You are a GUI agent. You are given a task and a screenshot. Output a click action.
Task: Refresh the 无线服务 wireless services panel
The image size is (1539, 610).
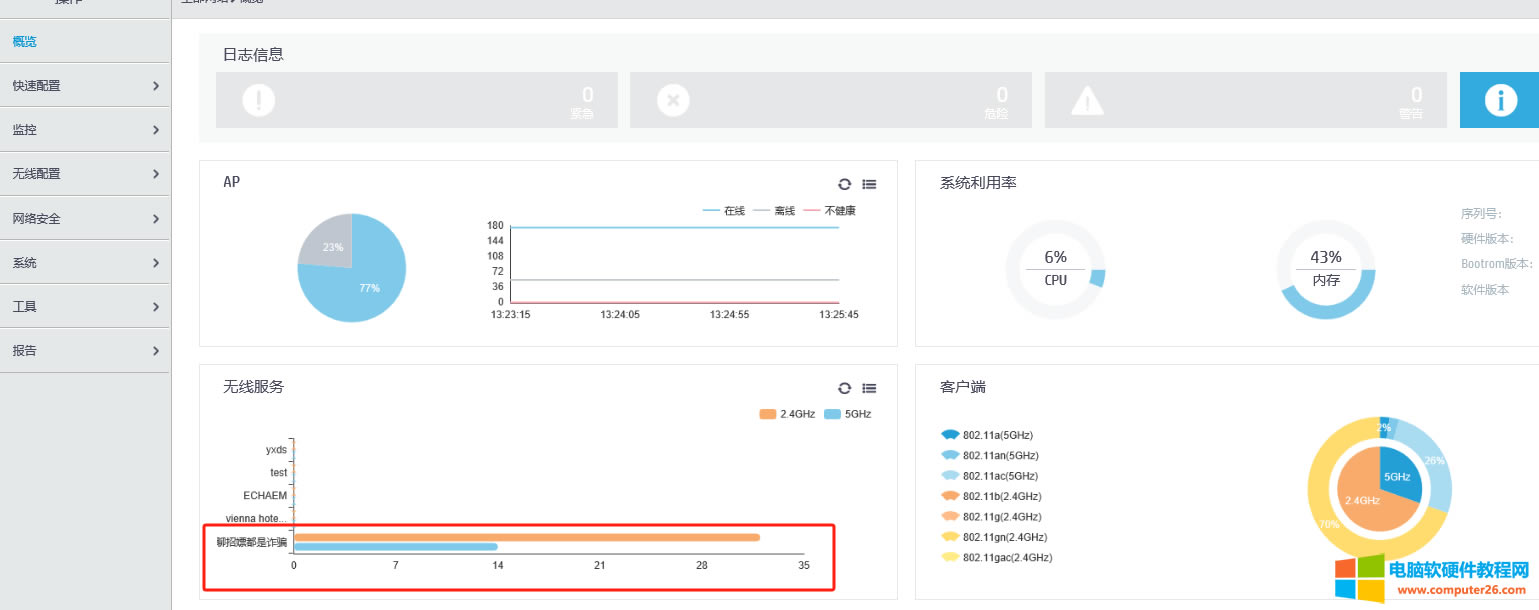[845, 388]
